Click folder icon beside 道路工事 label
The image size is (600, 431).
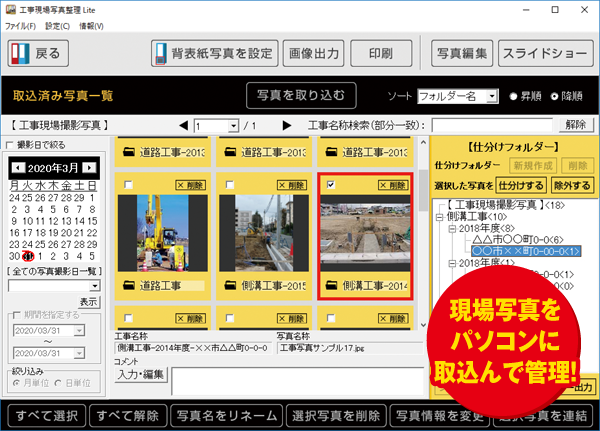click(129, 285)
